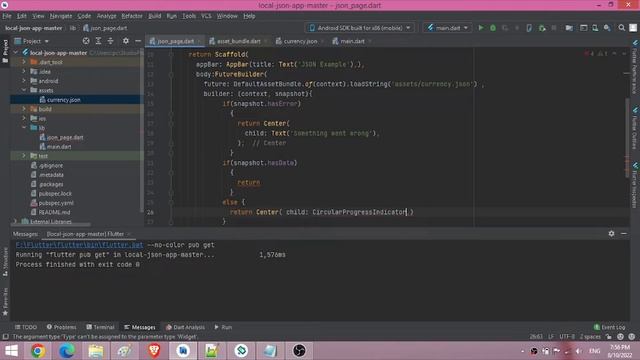640x360 pixels.
Task: Open the Project panel settings gear
Action: point(126,41)
